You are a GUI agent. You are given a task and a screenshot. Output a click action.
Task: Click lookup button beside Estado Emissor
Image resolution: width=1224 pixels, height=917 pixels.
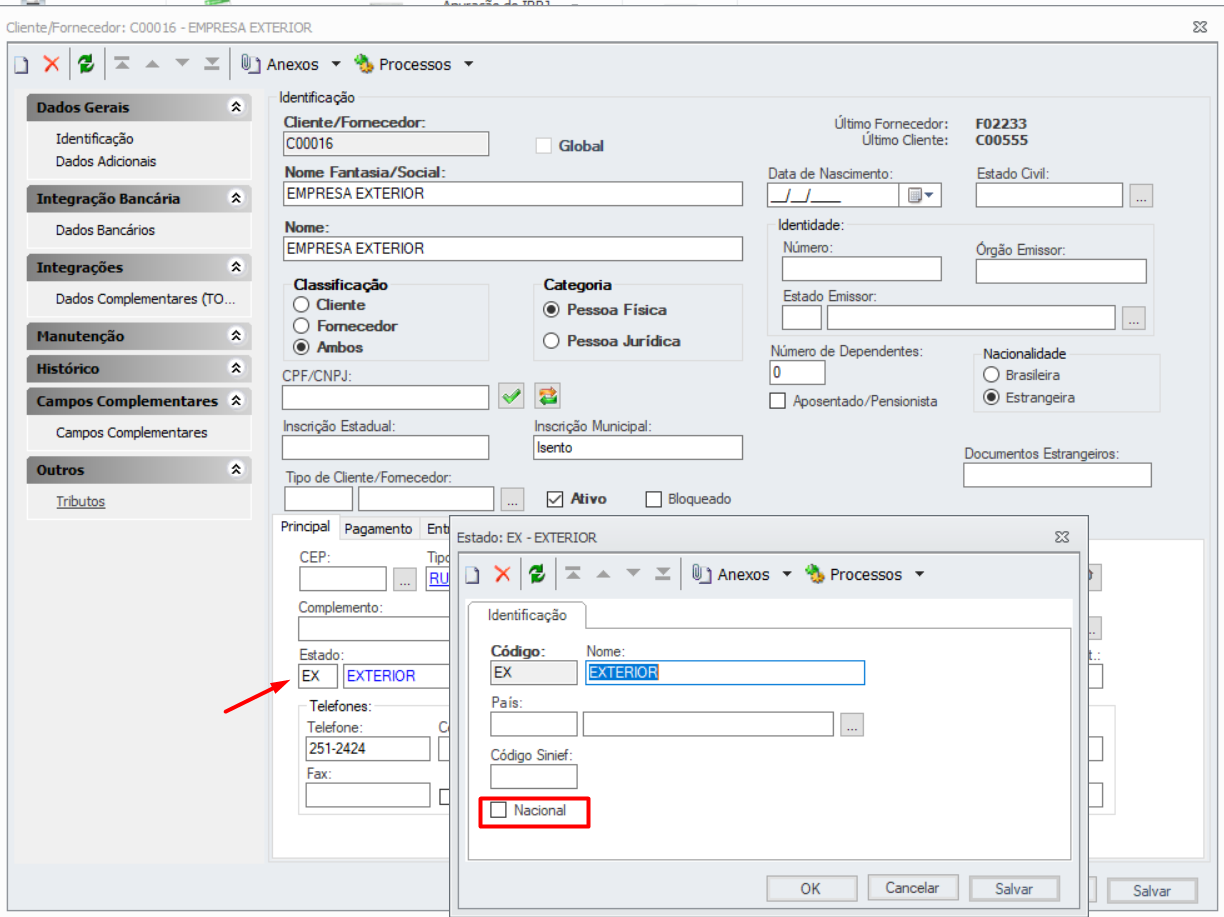pyautogui.click(x=1133, y=319)
